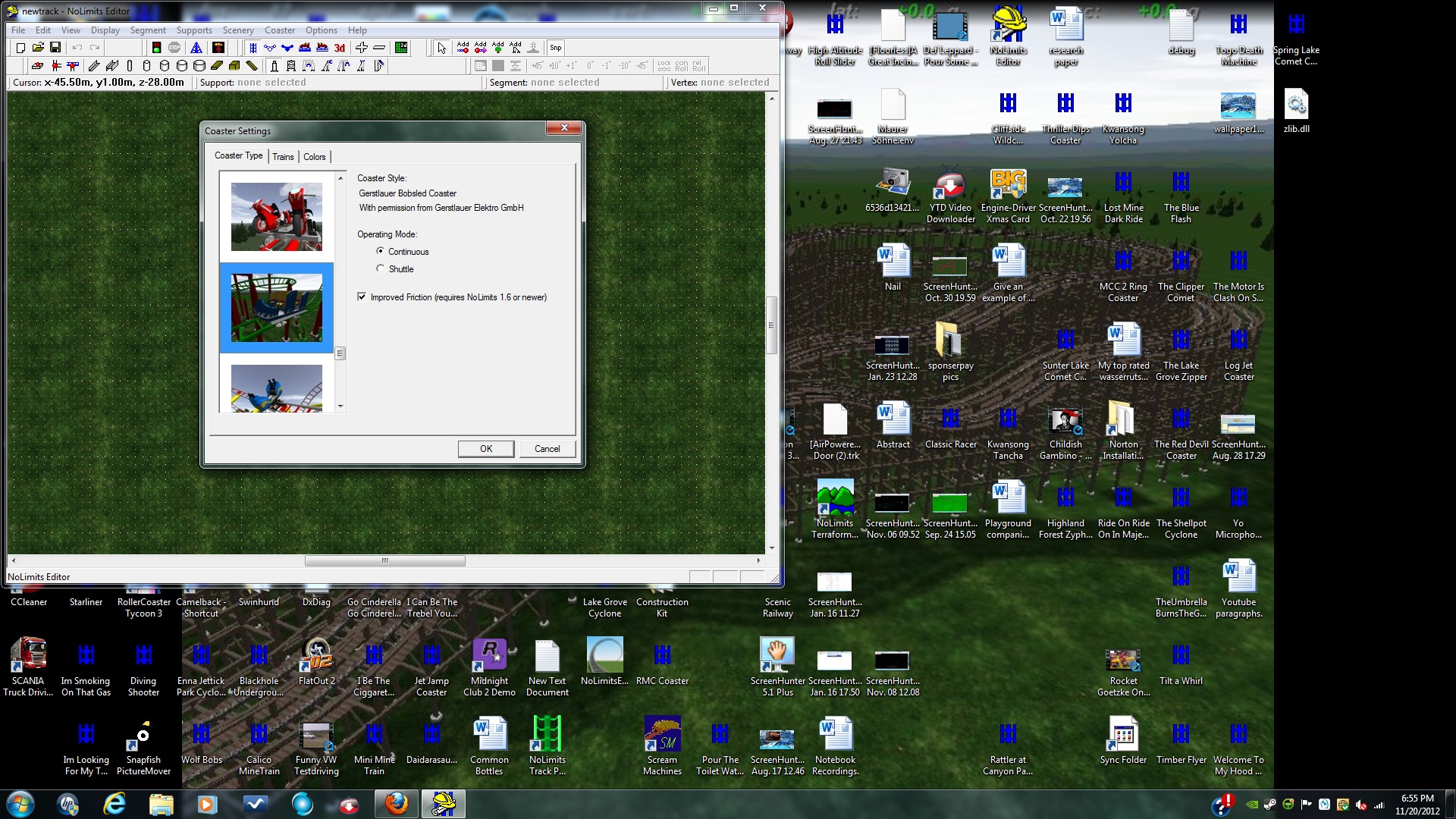Image resolution: width=1456 pixels, height=819 pixels.
Task: Click the Add support tool
Action: tap(516, 48)
